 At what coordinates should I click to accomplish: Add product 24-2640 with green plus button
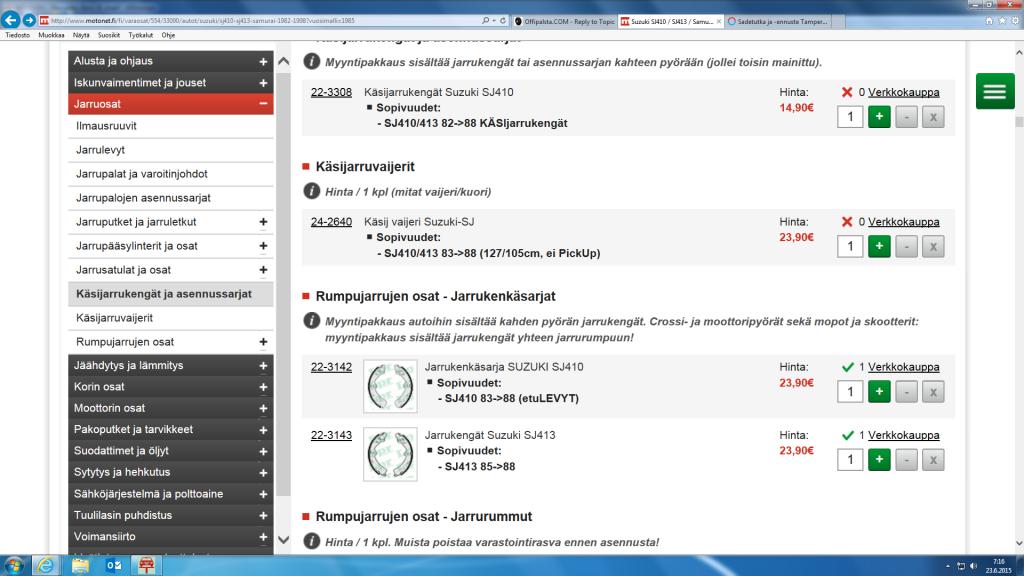click(879, 246)
